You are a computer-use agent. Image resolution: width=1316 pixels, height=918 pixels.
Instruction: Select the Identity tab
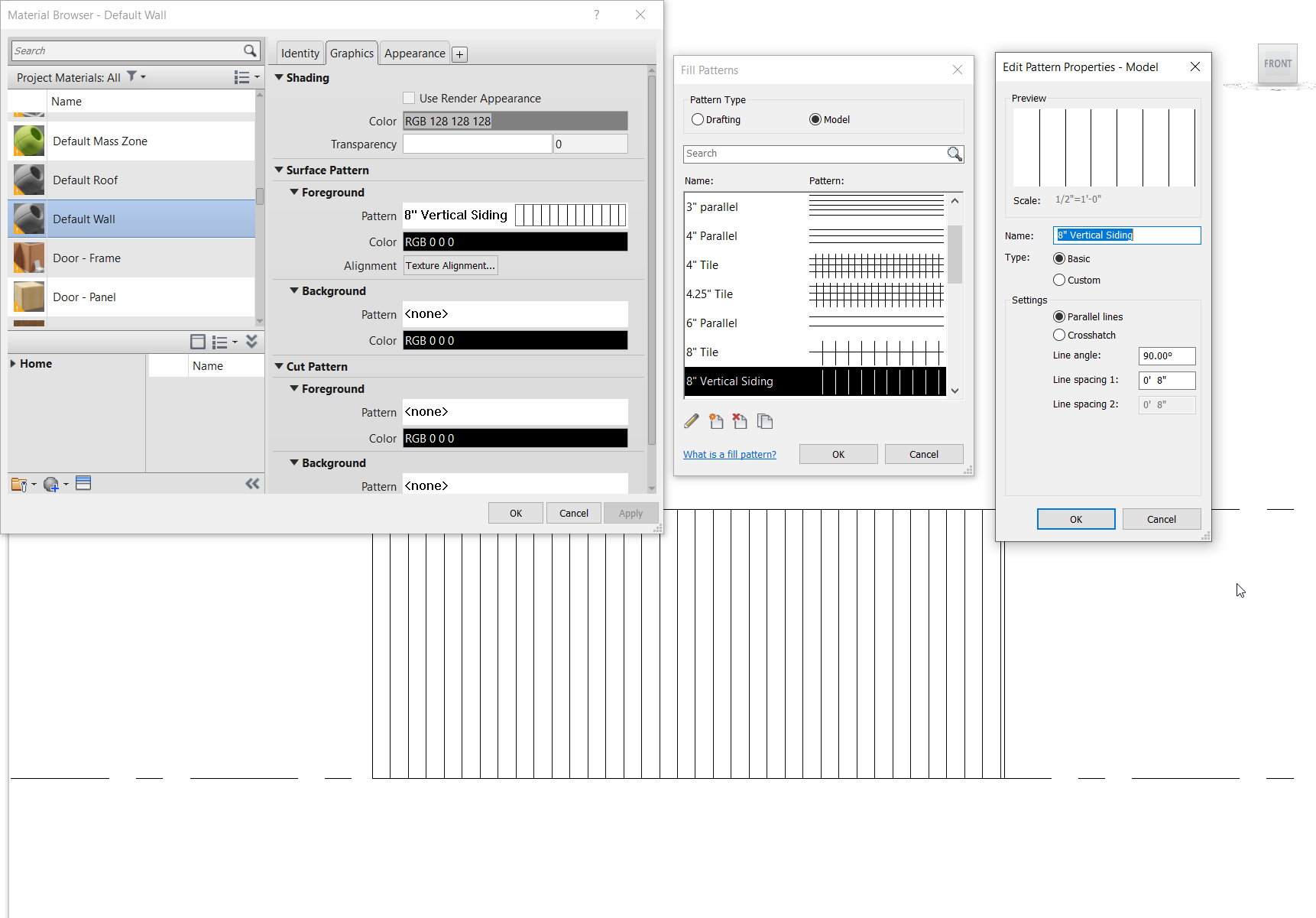pyautogui.click(x=300, y=53)
